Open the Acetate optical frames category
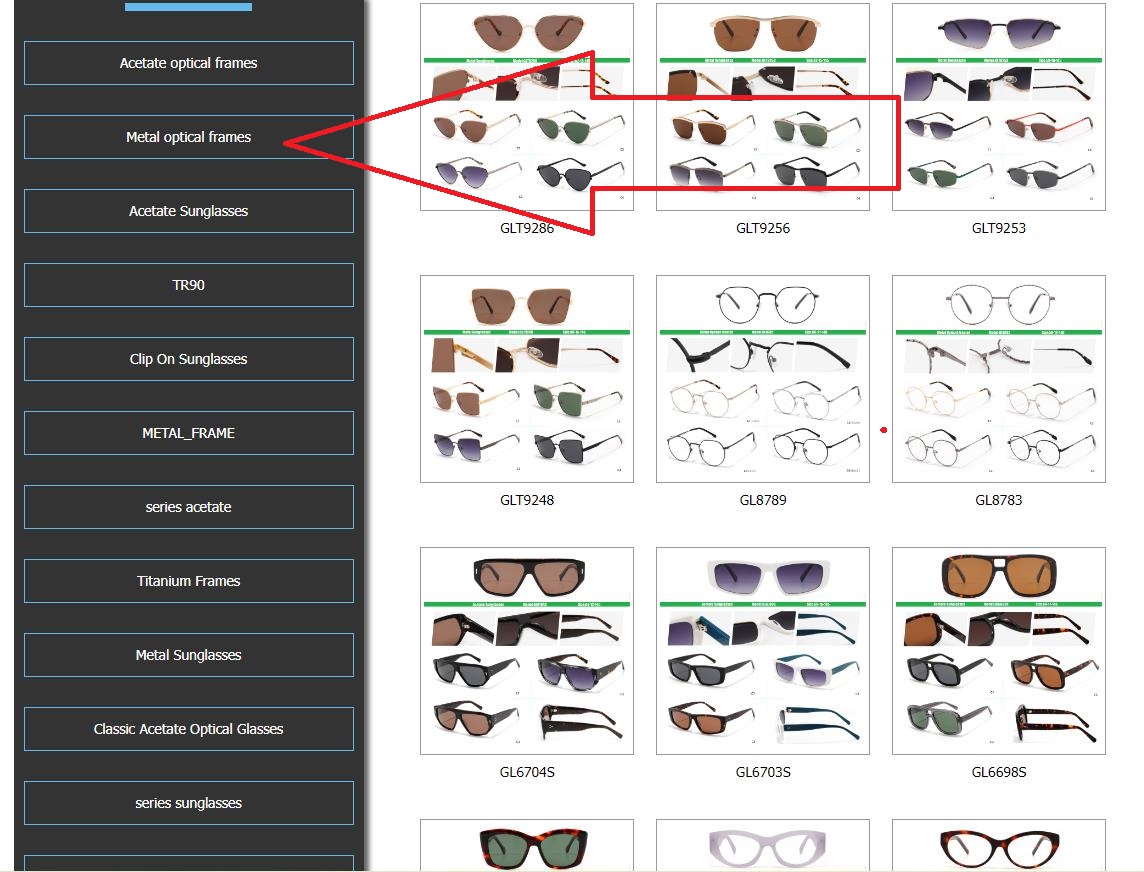 pyautogui.click(x=188, y=63)
